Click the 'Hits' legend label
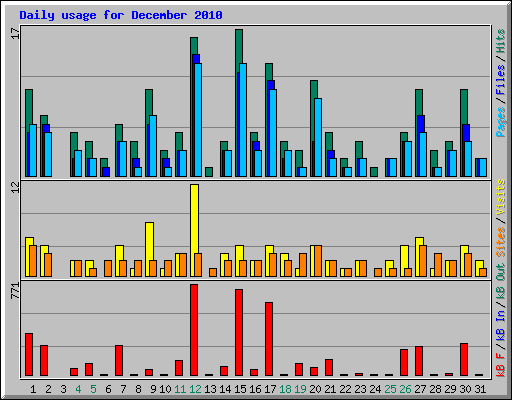The image size is (512, 400). click(501, 41)
